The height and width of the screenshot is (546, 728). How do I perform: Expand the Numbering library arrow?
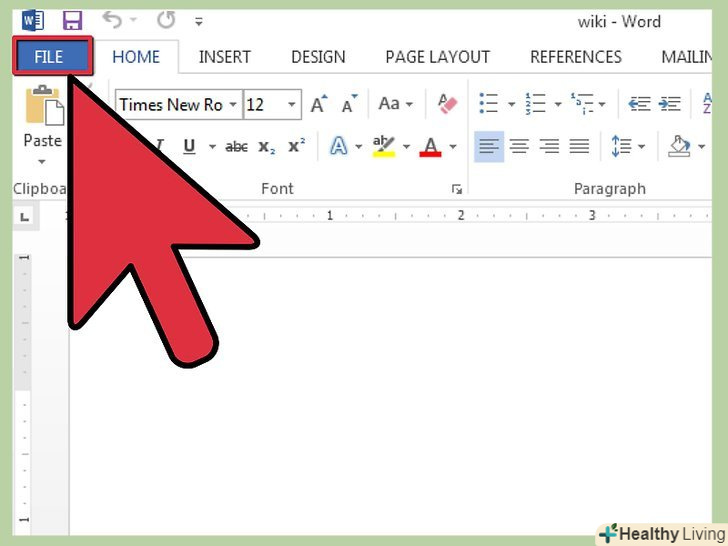click(x=558, y=104)
